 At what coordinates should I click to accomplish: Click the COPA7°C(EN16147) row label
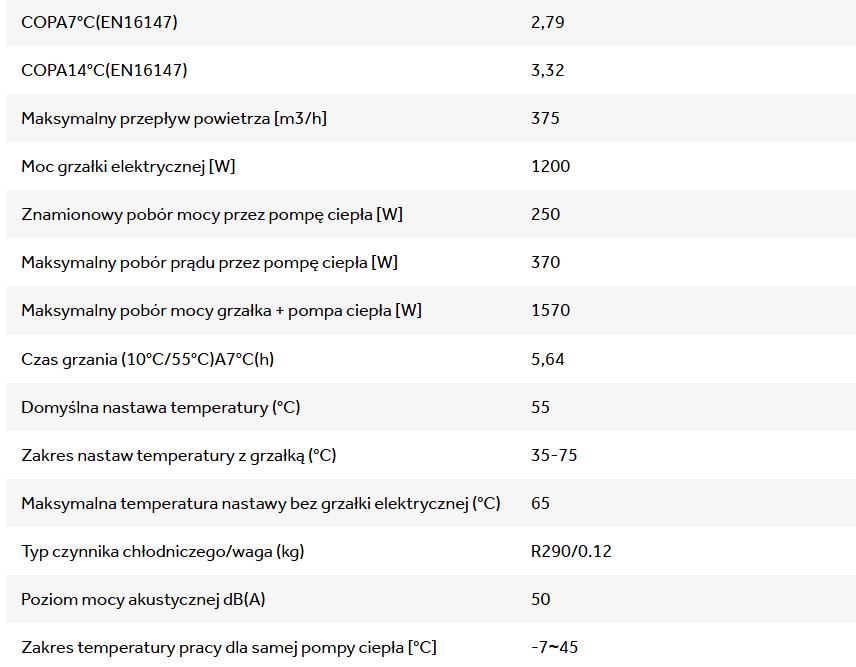point(99,22)
